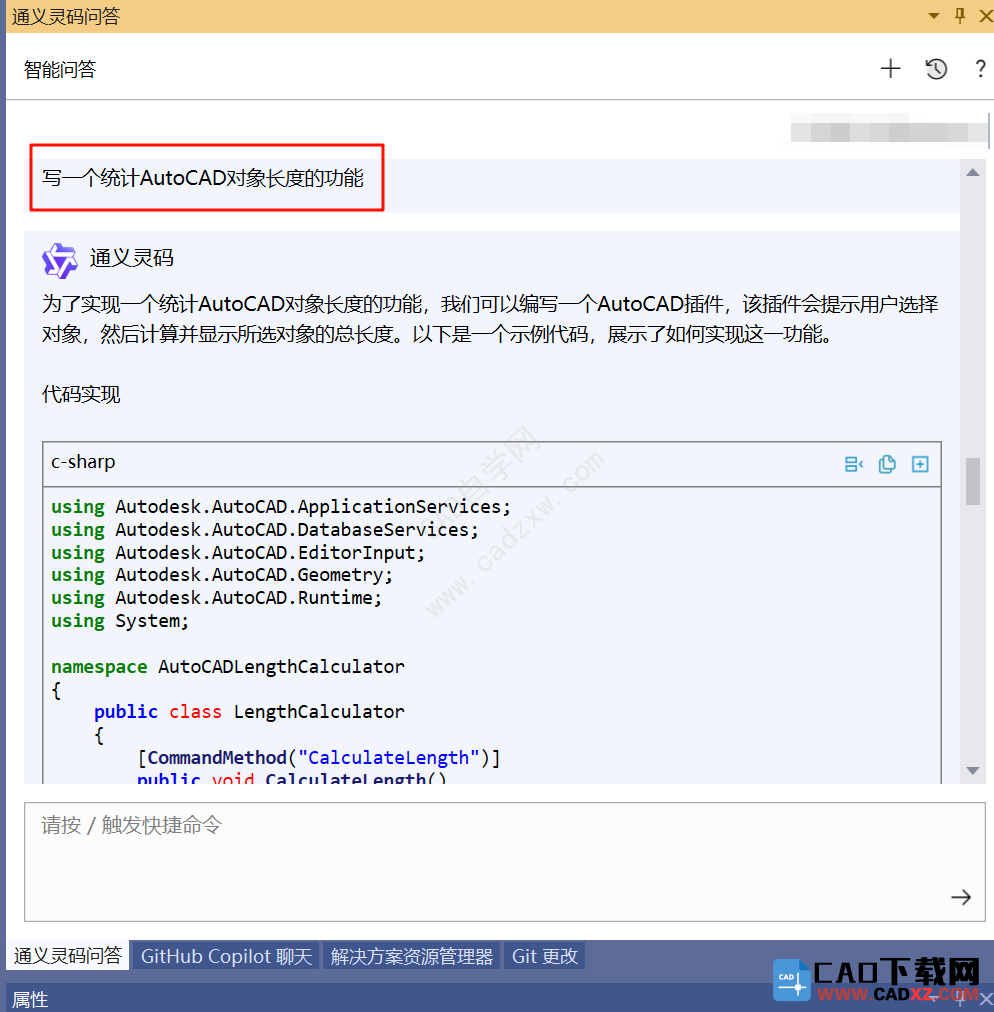994x1012 pixels.
Task: Close the 通义灵码问答 panel
Action: coord(985,15)
